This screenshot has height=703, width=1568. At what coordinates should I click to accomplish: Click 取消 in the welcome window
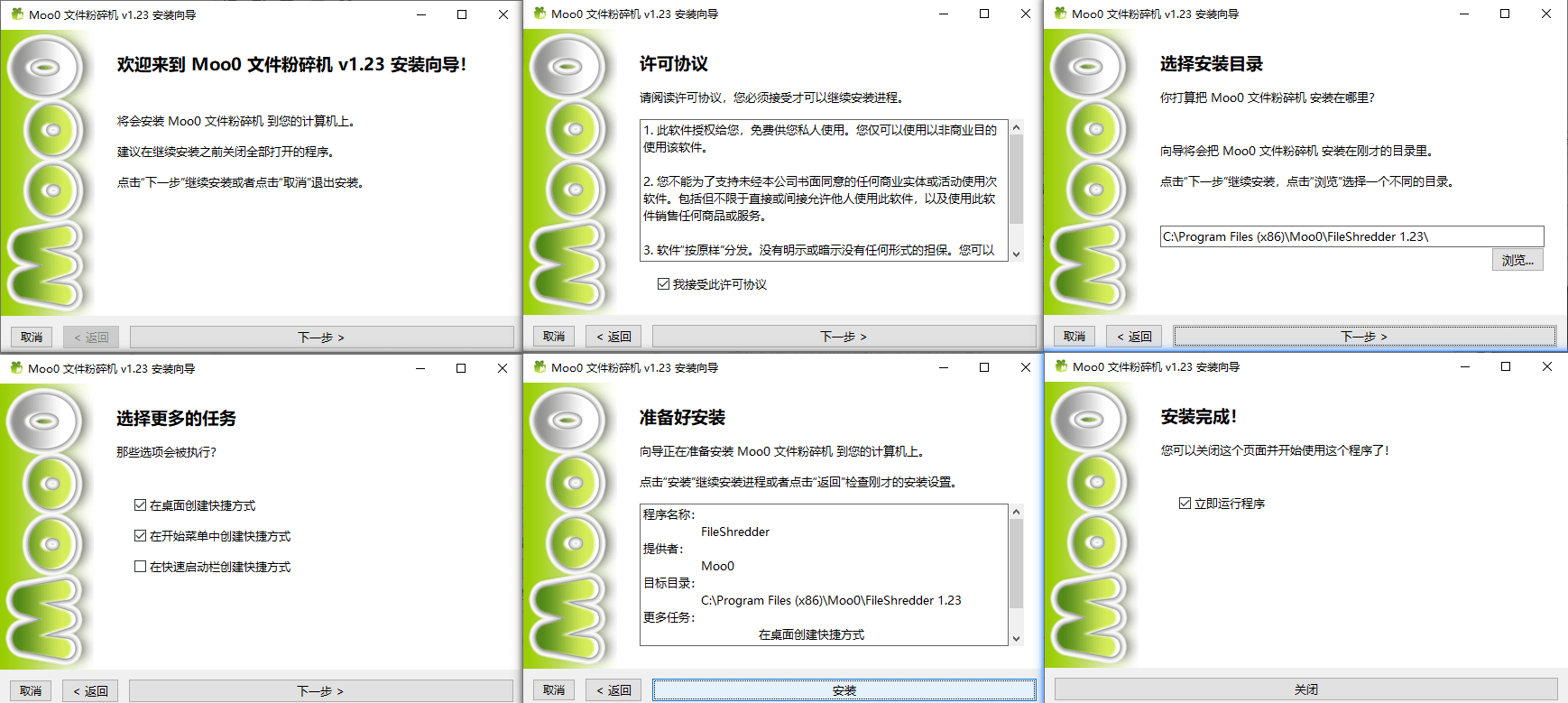[32, 337]
